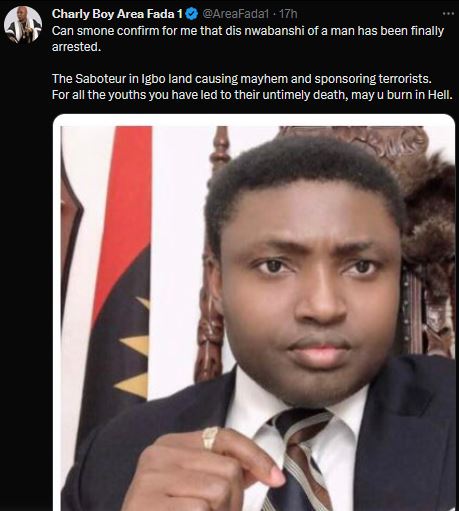This screenshot has height=511, width=459.
Task: Click the striped necktie in the attached image
Action: tap(297, 460)
